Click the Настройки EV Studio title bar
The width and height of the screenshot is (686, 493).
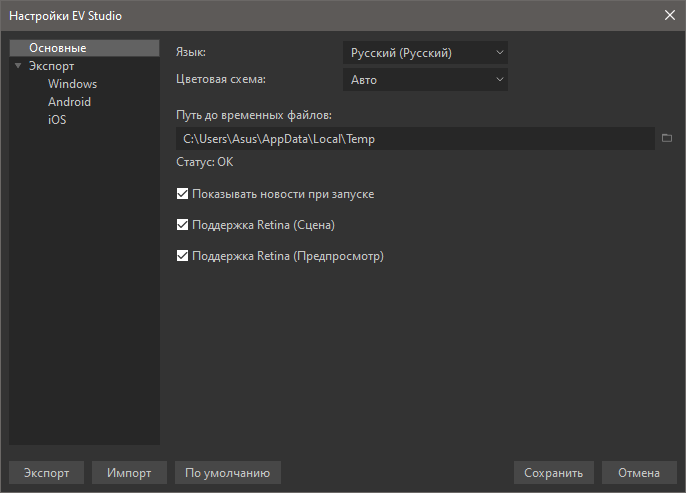click(x=300, y=15)
